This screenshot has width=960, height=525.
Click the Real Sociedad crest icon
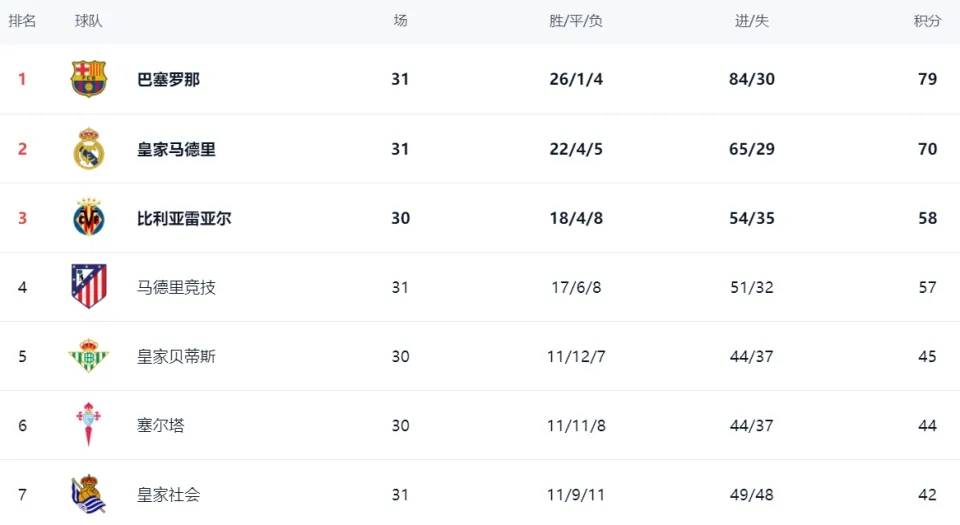point(88,494)
